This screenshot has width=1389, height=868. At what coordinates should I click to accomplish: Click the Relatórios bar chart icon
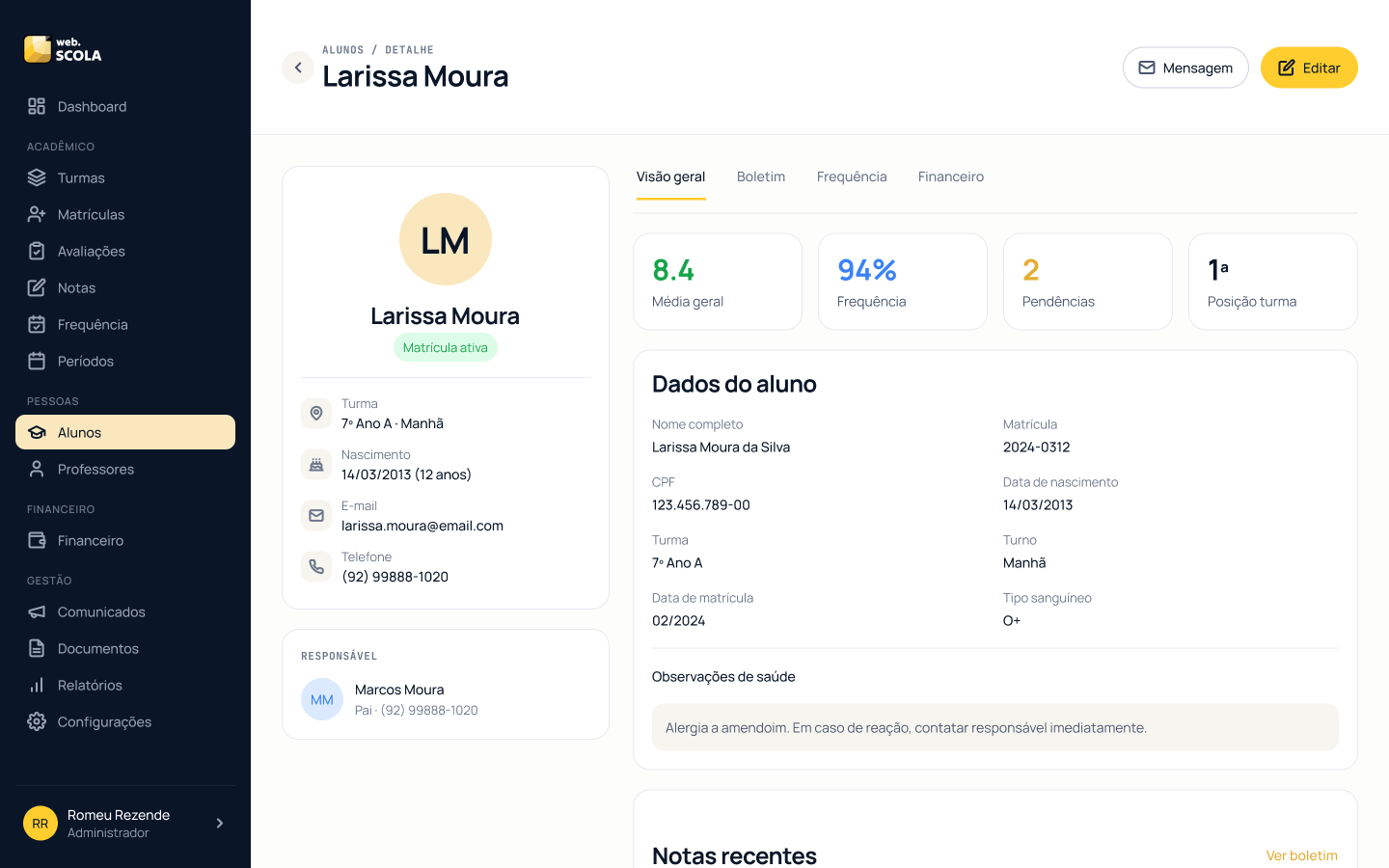37,685
